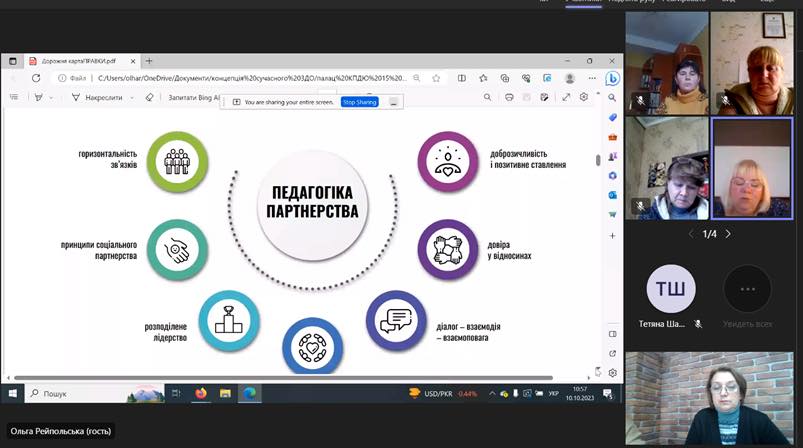
Task: Open Edge sidebar search icon
Action: [x=612, y=97]
